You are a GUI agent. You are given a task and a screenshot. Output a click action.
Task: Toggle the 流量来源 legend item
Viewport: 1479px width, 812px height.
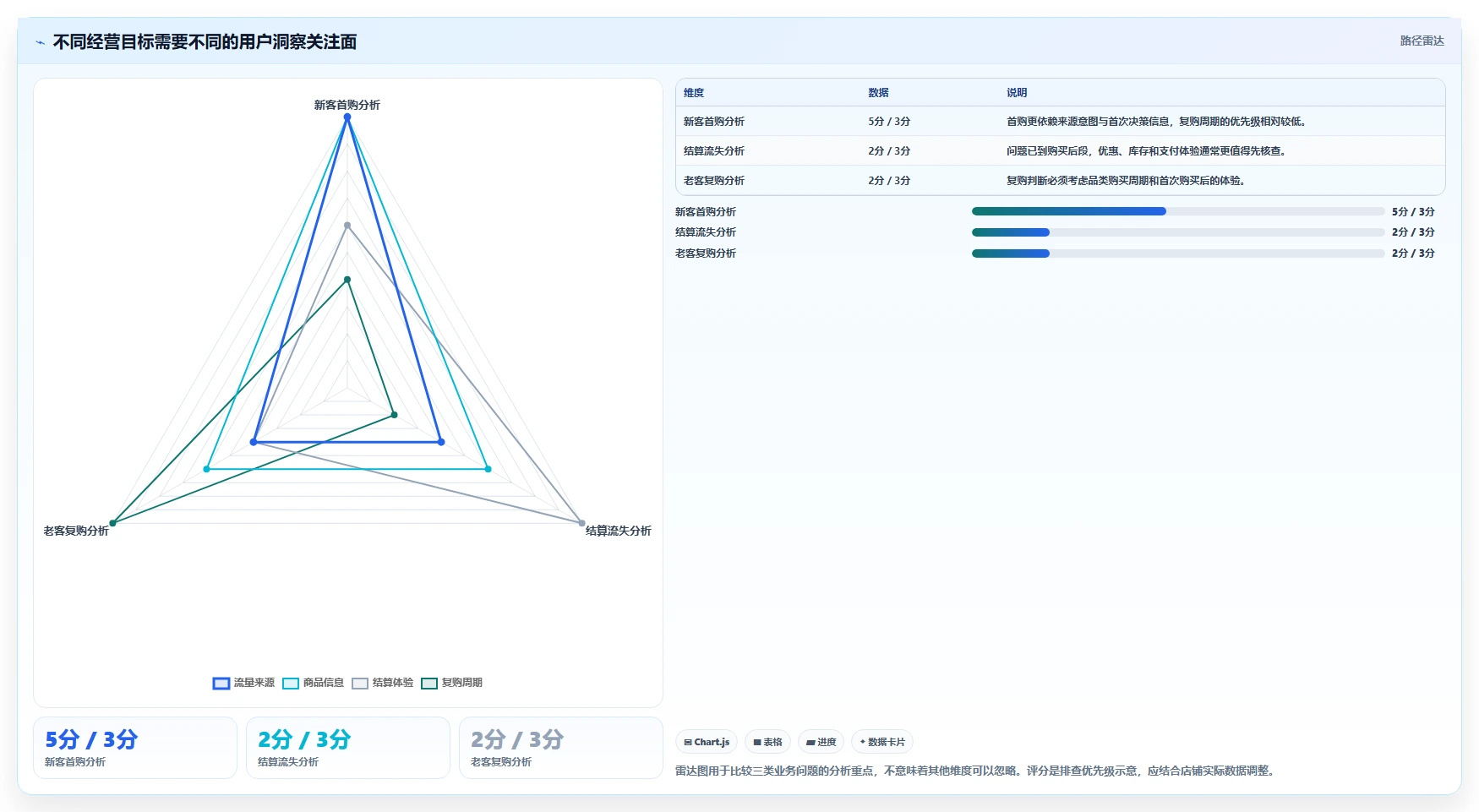click(243, 683)
